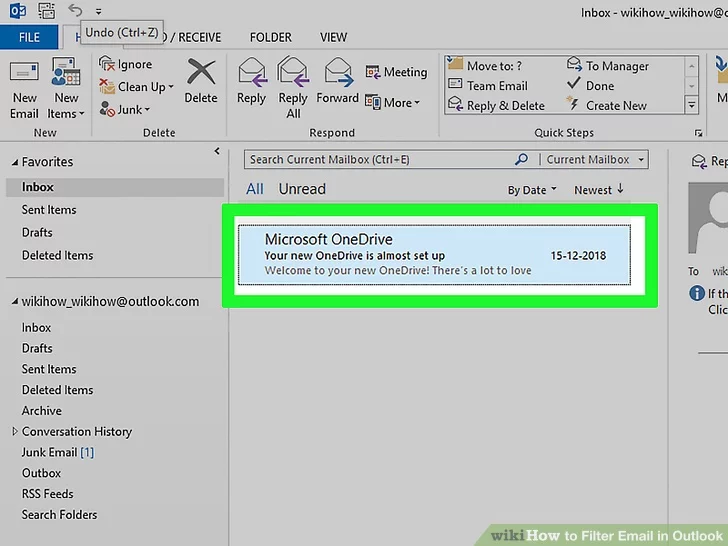
Task: Expand the Quick Steps gallery
Action: 692,105
